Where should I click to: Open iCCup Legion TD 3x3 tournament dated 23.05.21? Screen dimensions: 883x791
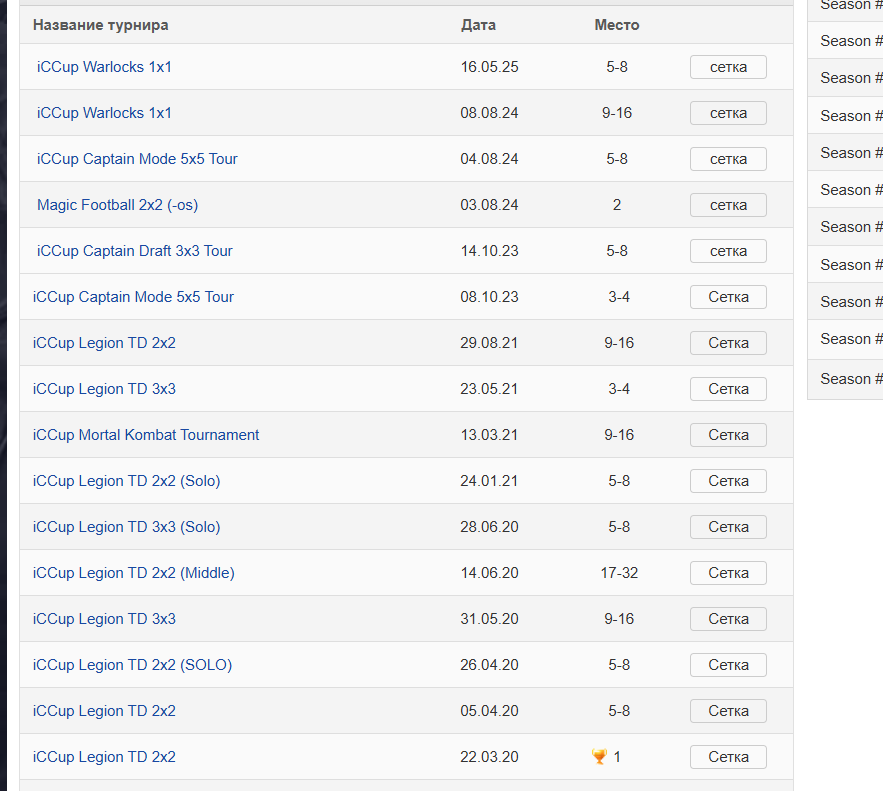(x=104, y=389)
